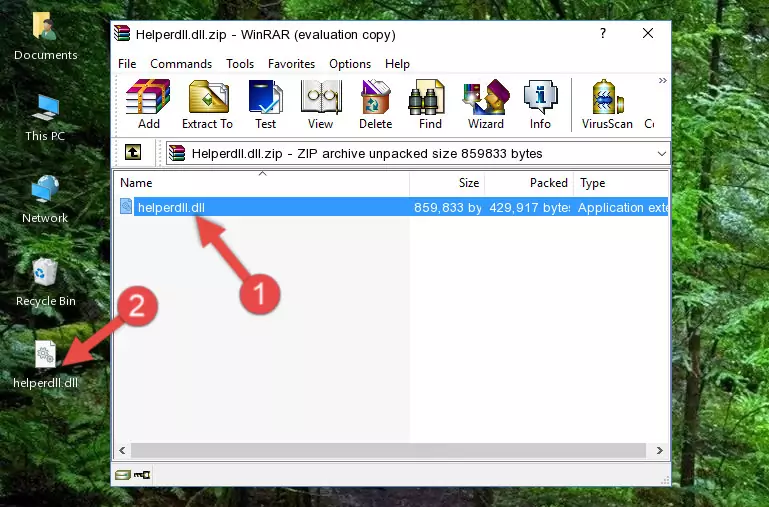Open the Favorites menu
Image resolution: width=769 pixels, height=507 pixels.
point(291,64)
